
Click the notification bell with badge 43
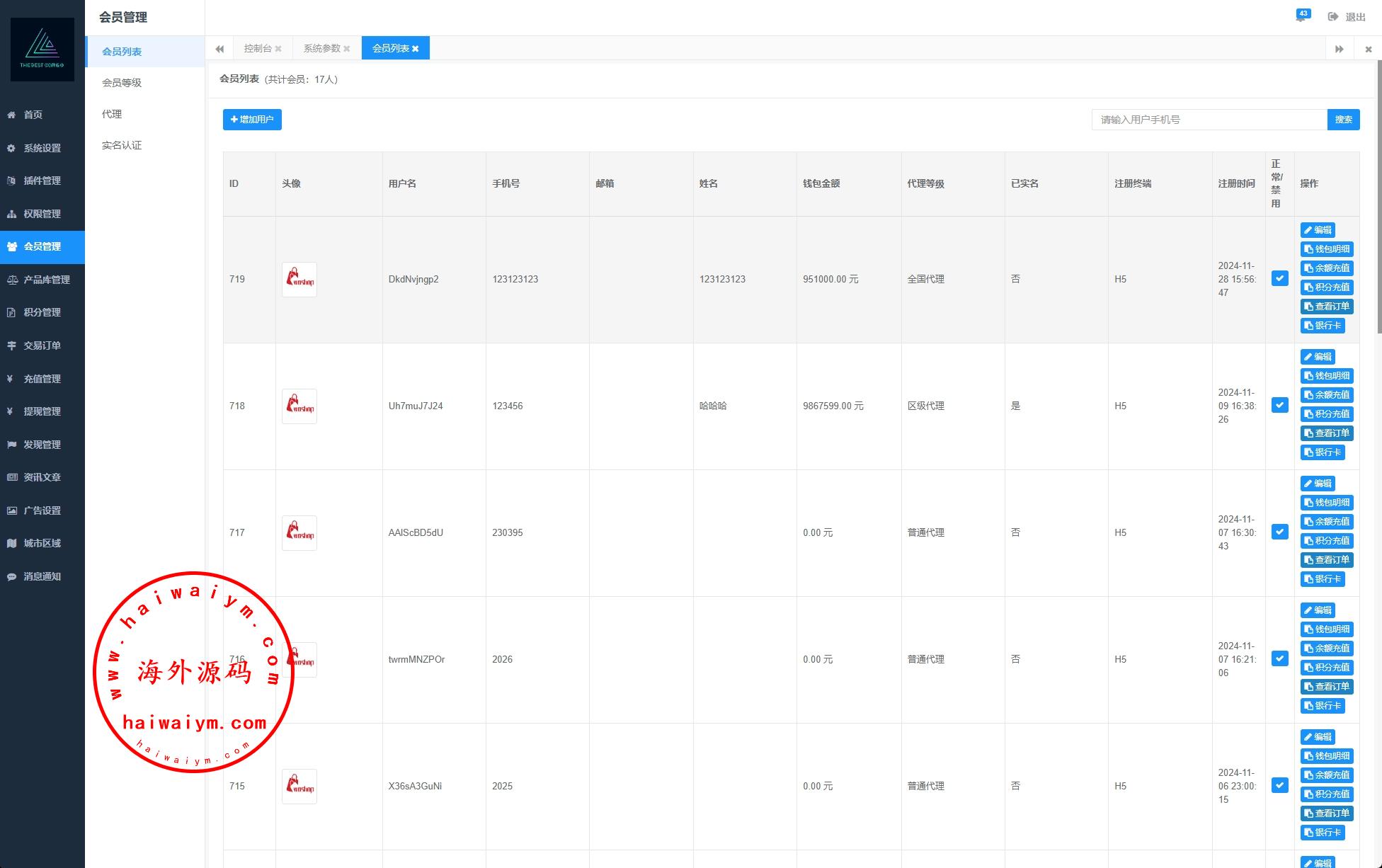coord(1301,16)
